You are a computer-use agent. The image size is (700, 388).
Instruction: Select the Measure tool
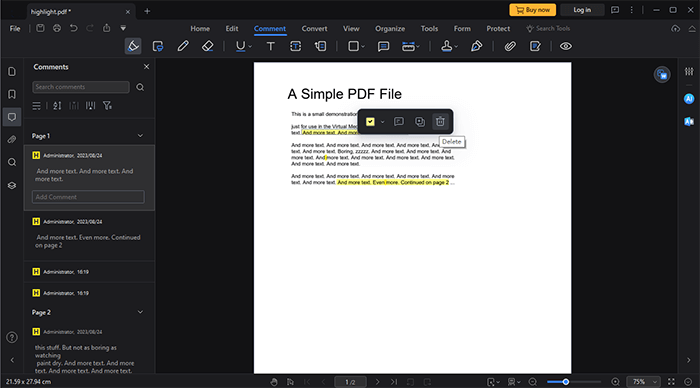click(x=408, y=46)
